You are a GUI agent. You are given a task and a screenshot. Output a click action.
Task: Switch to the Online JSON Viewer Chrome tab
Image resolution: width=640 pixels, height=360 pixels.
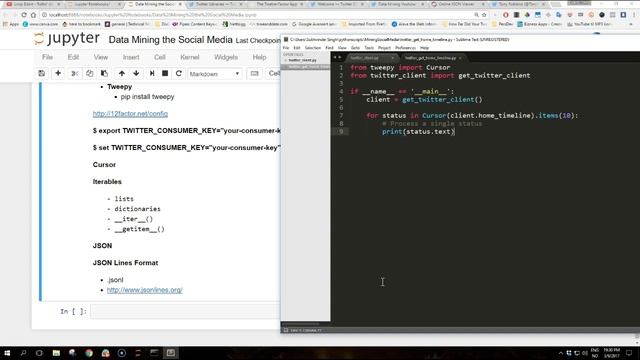click(459, 4)
